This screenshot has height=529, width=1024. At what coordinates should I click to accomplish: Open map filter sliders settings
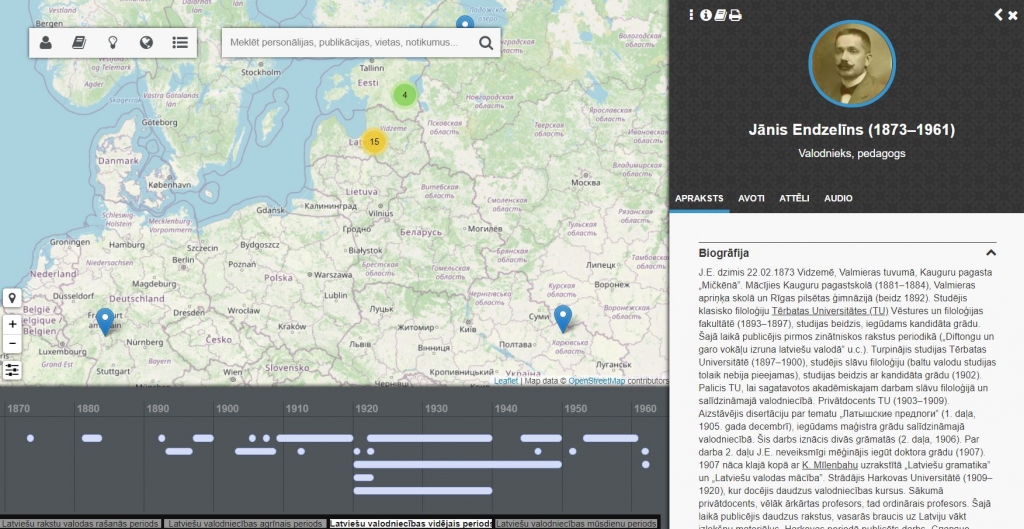(x=12, y=370)
